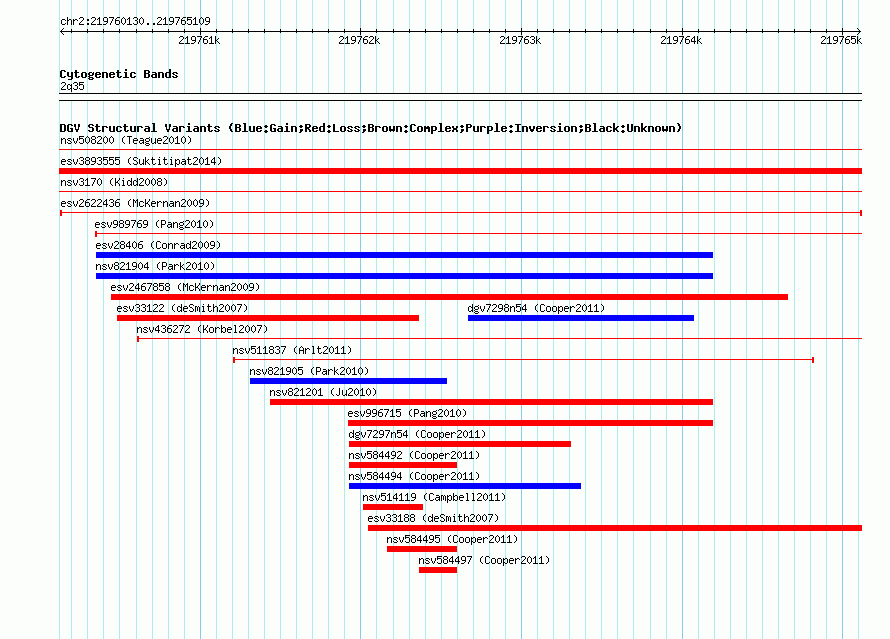Click the 219765k ruler position
The height and width of the screenshot is (639, 890).
841,40
